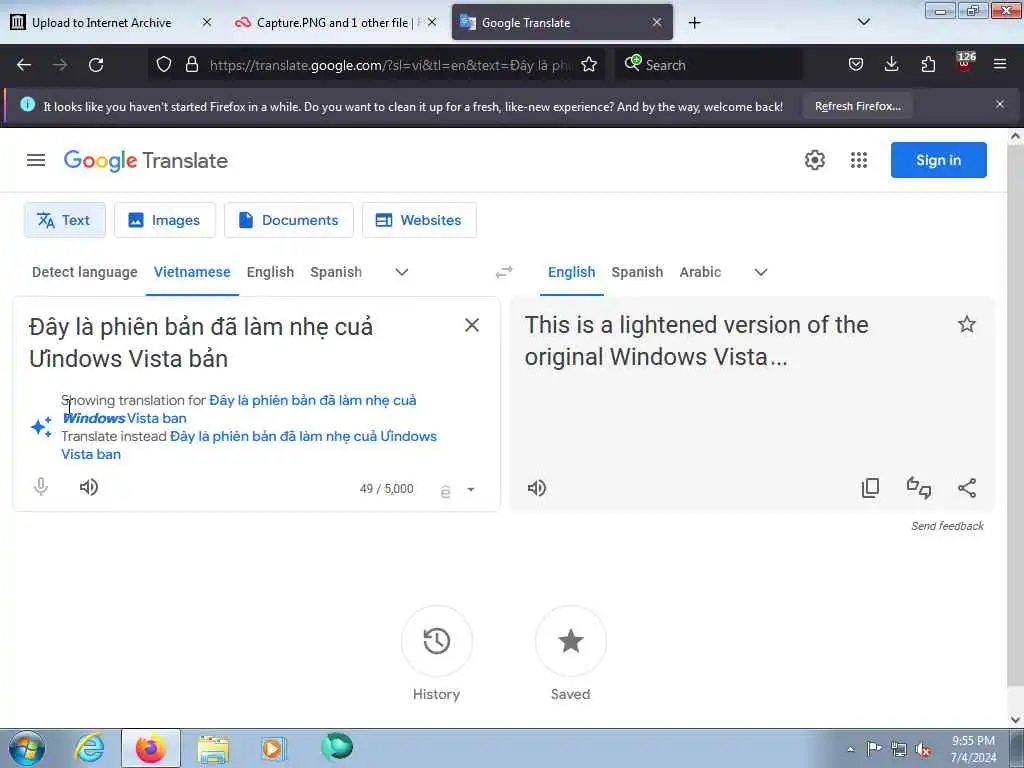Show hidden system tray icons
The width and height of the screenshot is (1024, 768).
pos(850,749)
